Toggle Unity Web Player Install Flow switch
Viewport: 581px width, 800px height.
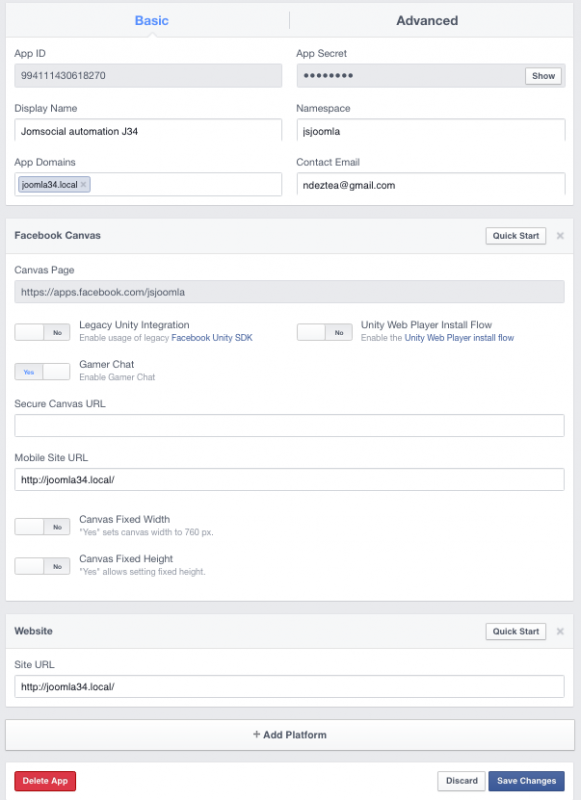[x=324, y=333]
